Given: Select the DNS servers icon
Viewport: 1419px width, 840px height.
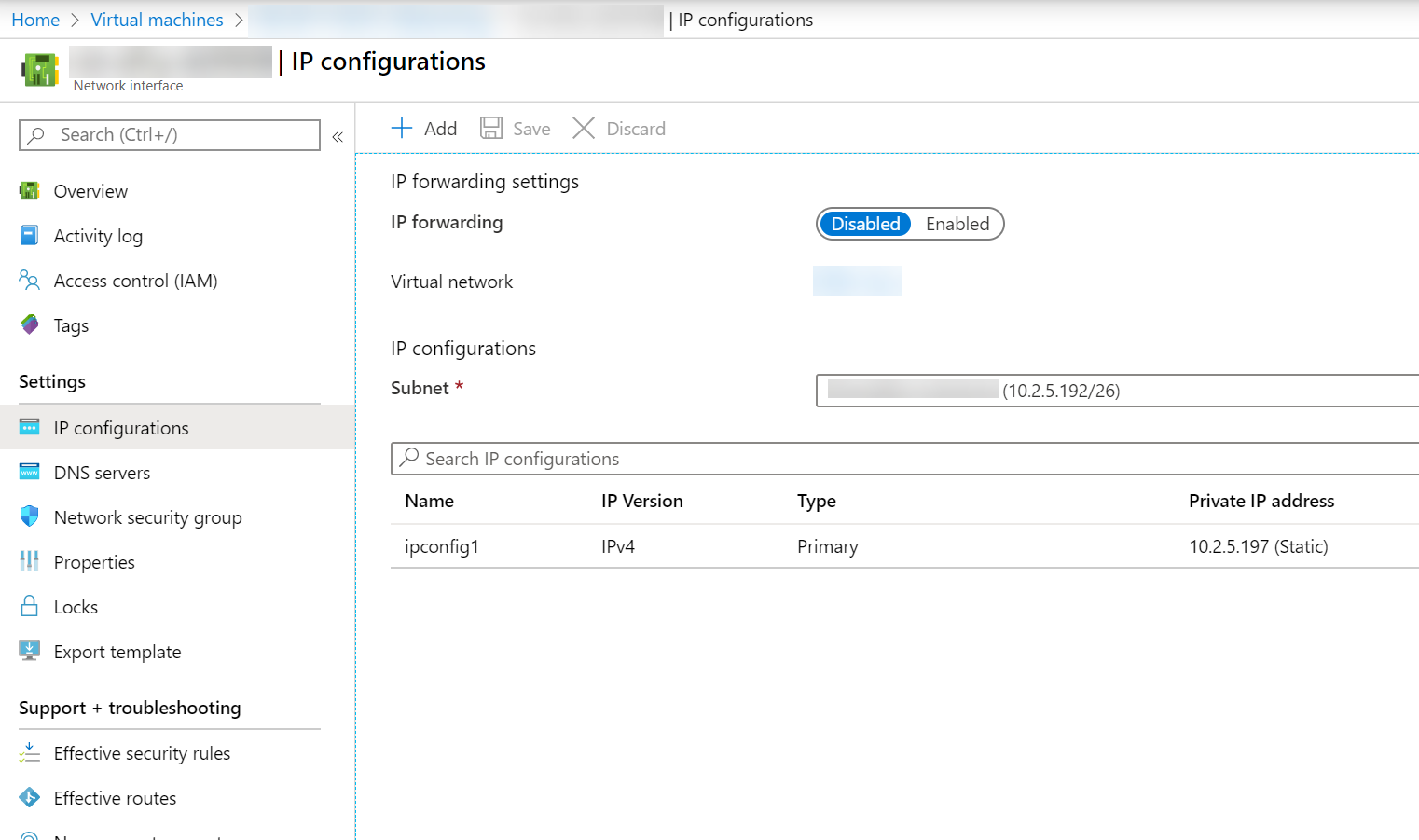Looking at the screenshot, I should [29, 473].
